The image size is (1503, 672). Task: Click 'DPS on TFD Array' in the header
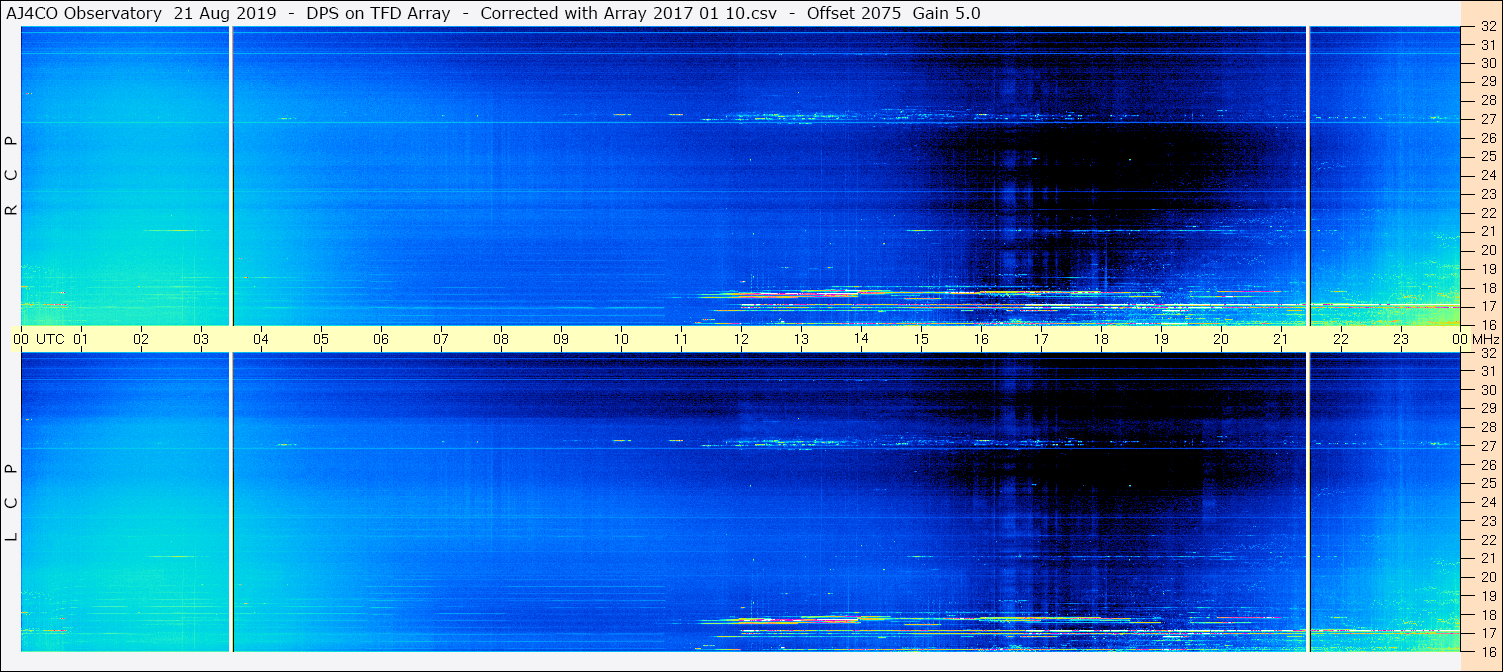[379, 13]
